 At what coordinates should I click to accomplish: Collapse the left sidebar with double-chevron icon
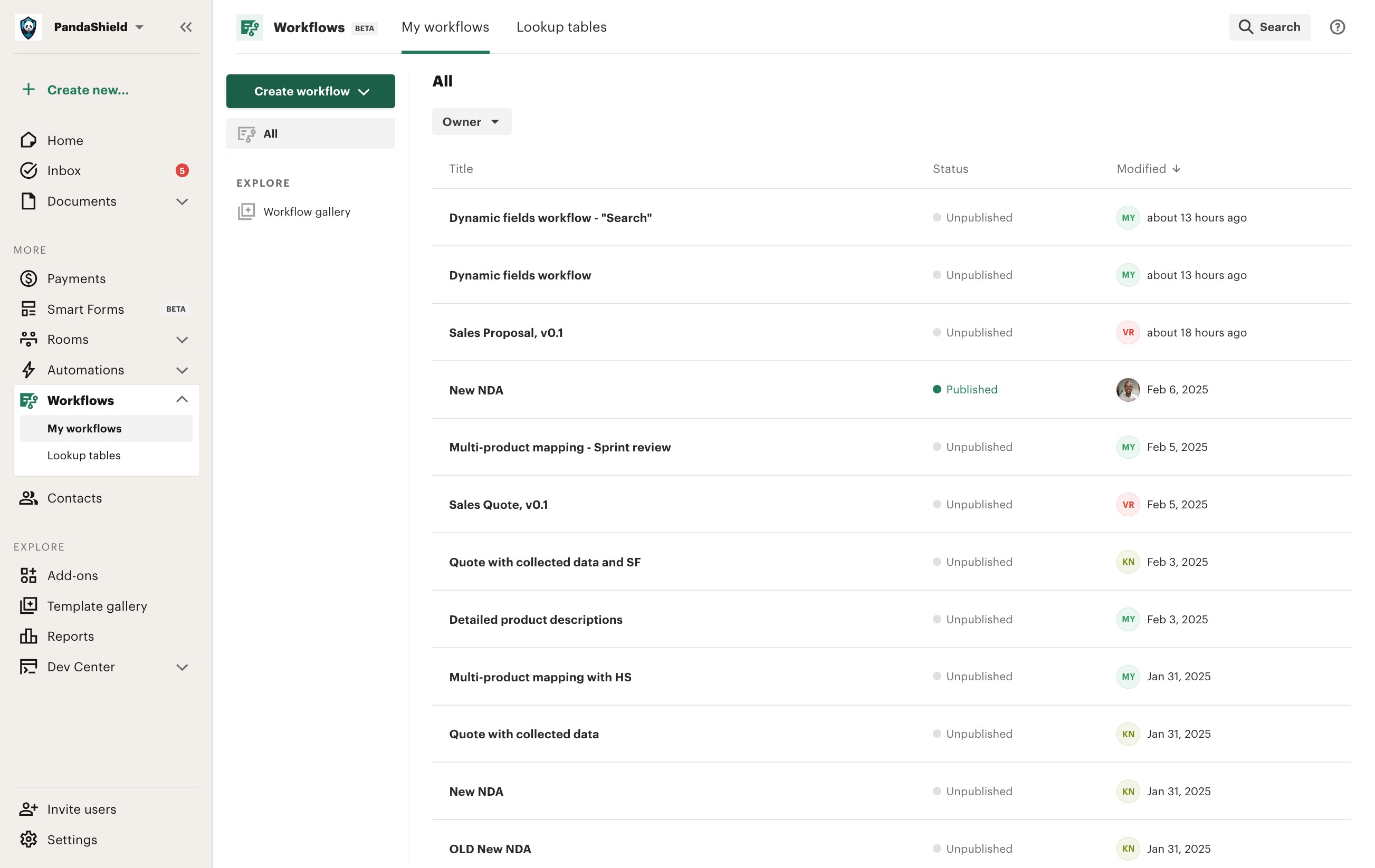186,27
